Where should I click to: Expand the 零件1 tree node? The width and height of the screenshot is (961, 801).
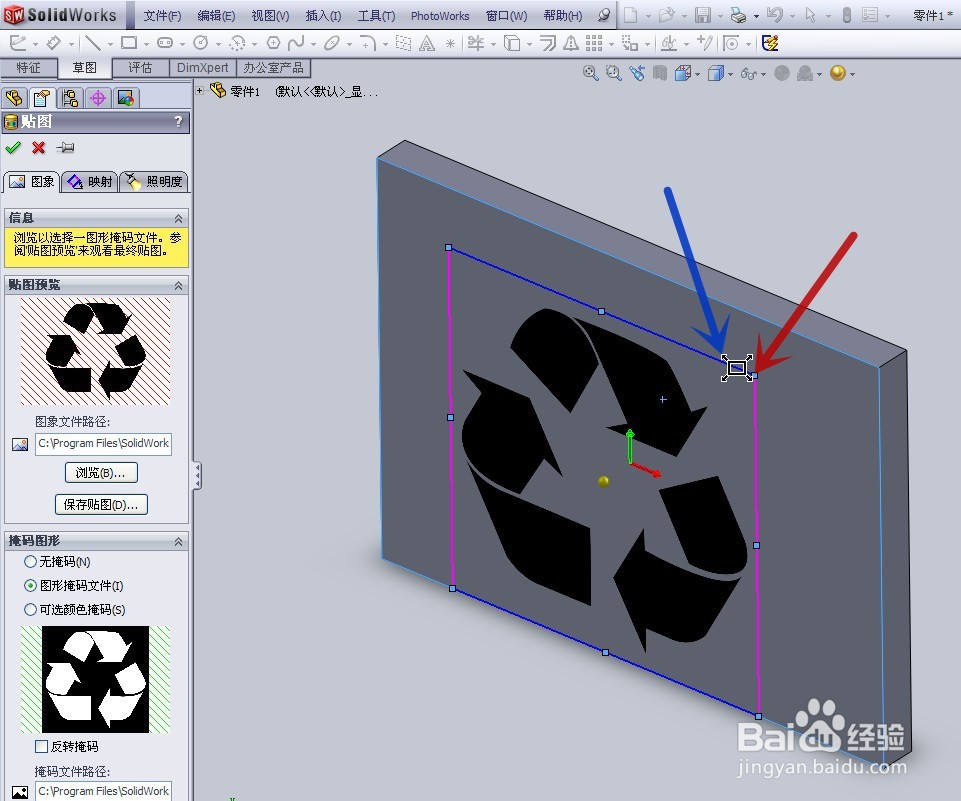pos(200,91)
